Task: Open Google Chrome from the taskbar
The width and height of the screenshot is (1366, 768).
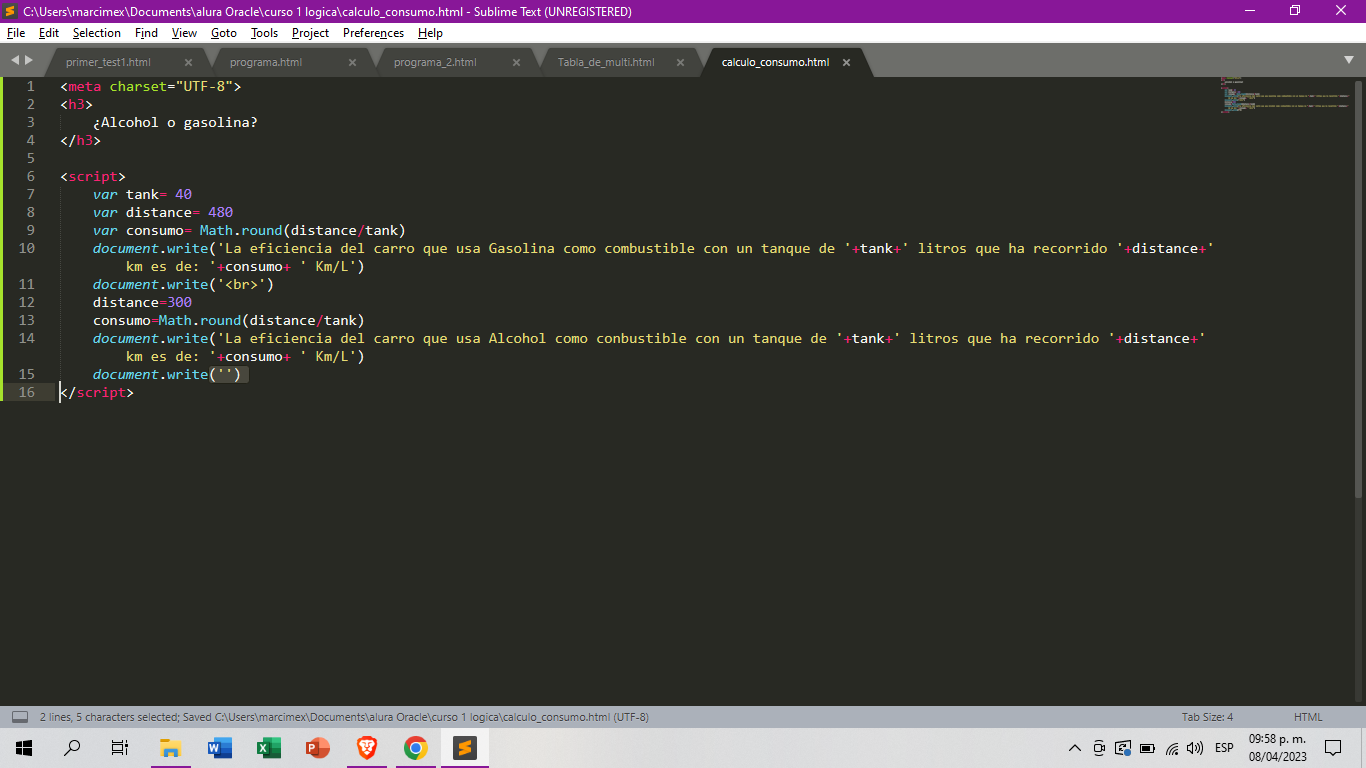Action: [x=416, y=747]
